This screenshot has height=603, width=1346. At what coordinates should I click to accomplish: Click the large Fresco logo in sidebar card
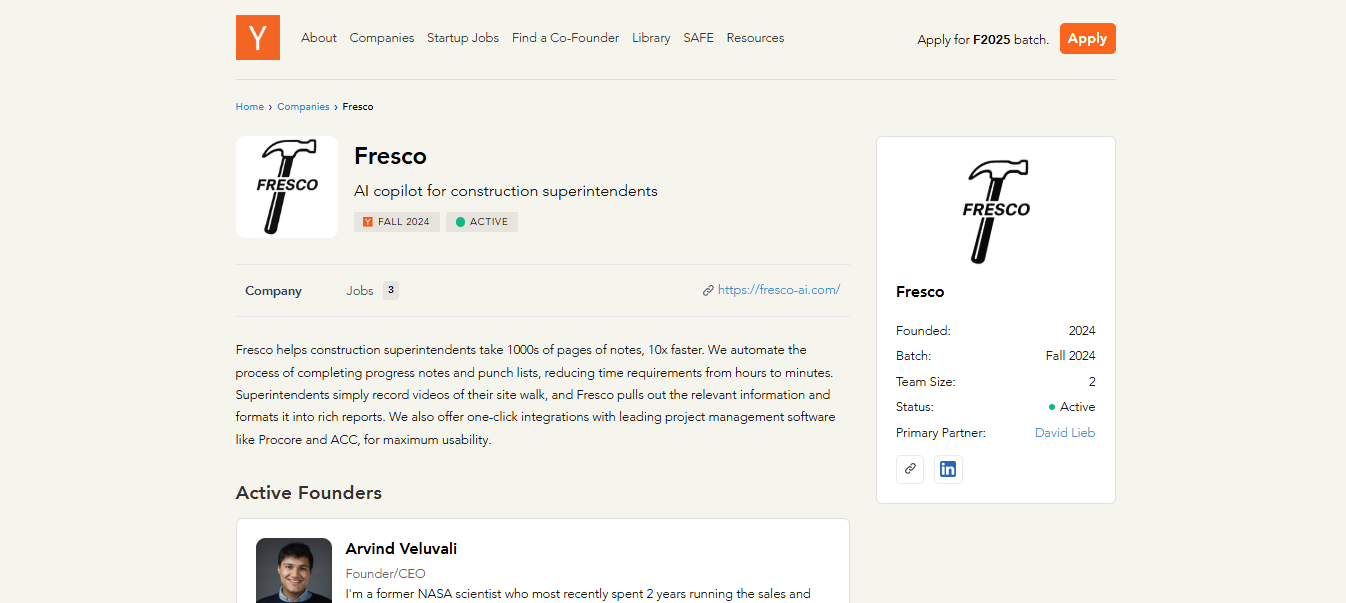click(x=996, y=211)
